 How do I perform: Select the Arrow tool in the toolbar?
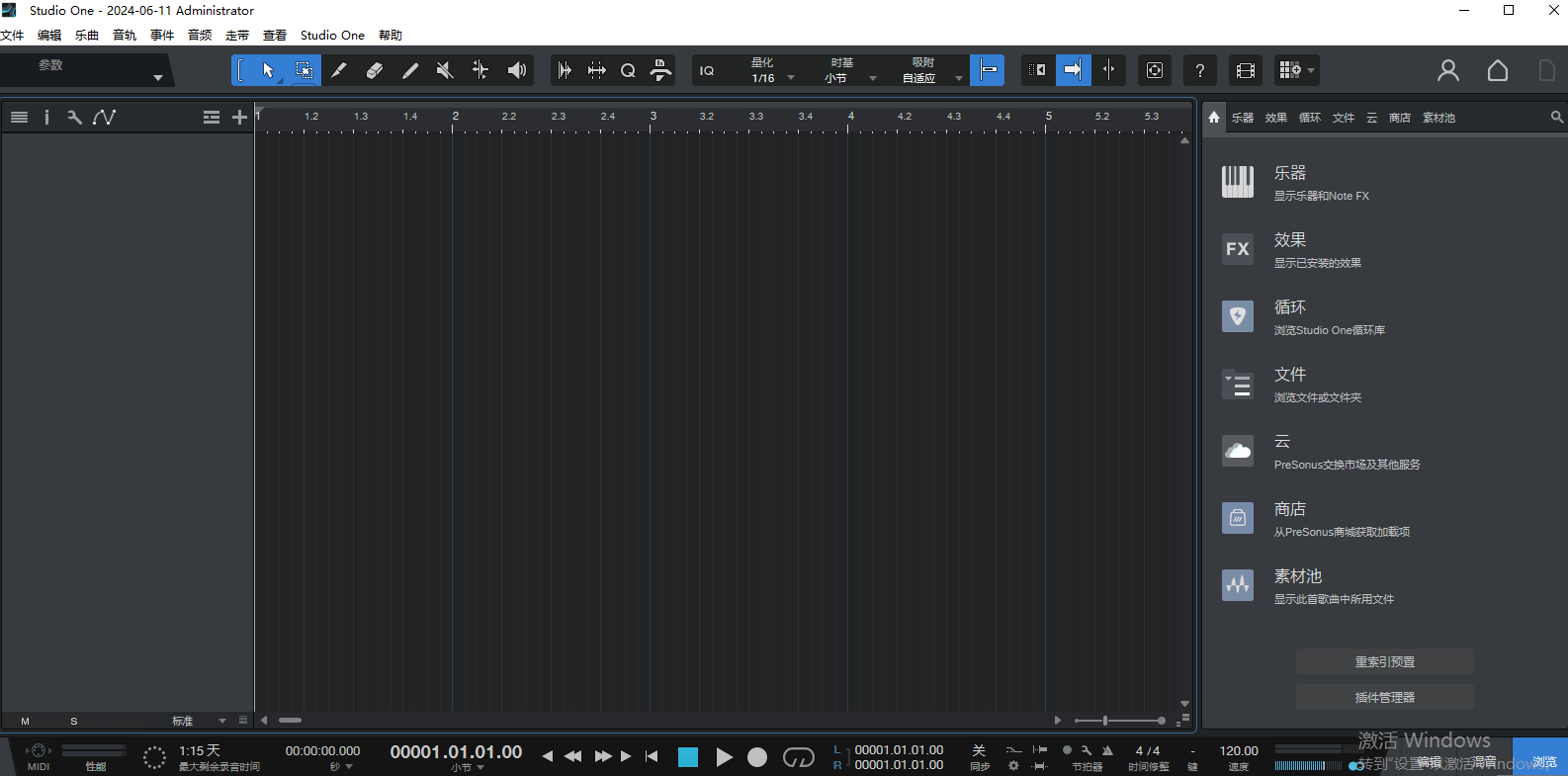[x=268, y=70]
